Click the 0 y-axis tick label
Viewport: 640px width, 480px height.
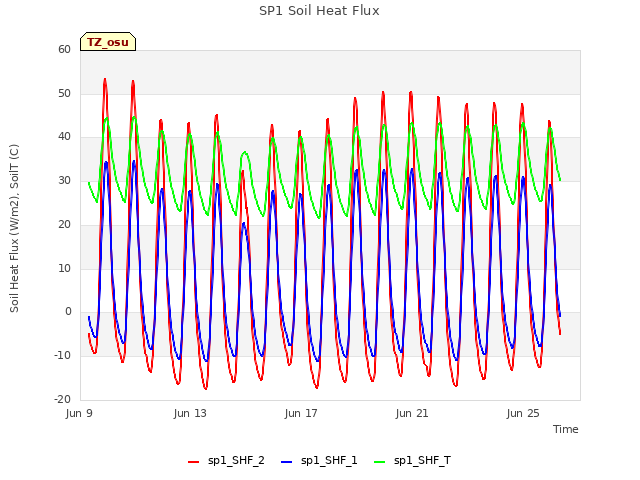[68, 311]
